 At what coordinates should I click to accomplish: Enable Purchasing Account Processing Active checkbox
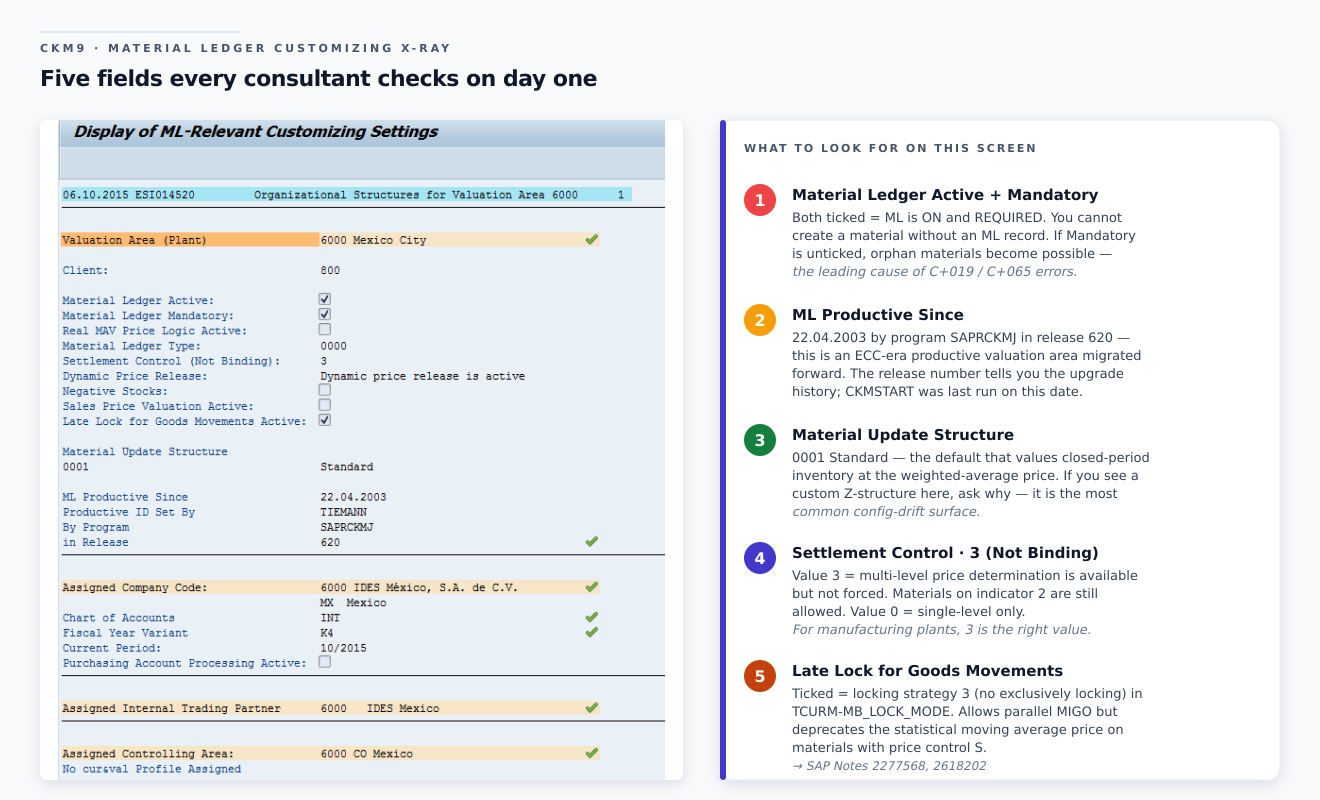tap(325, 662)
